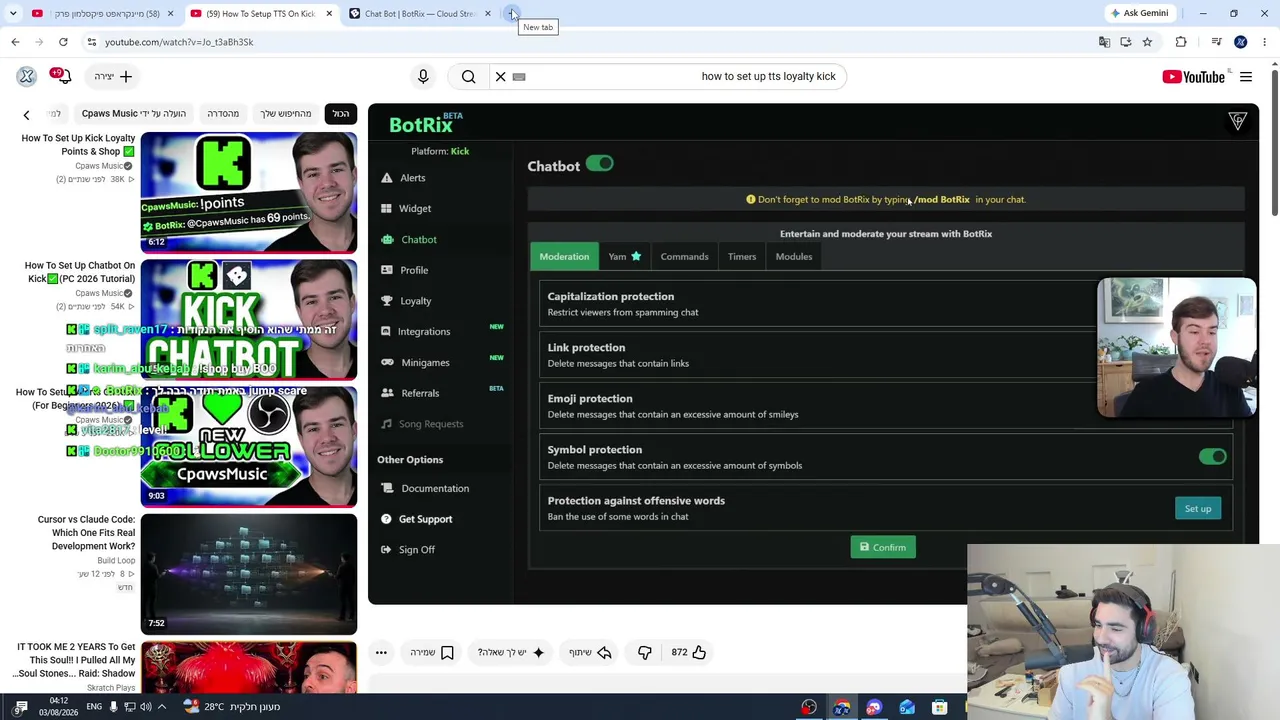Viewport: 1280px width, 720px height.
Task: View site information beside the URL
Action: tap(91, 42)
